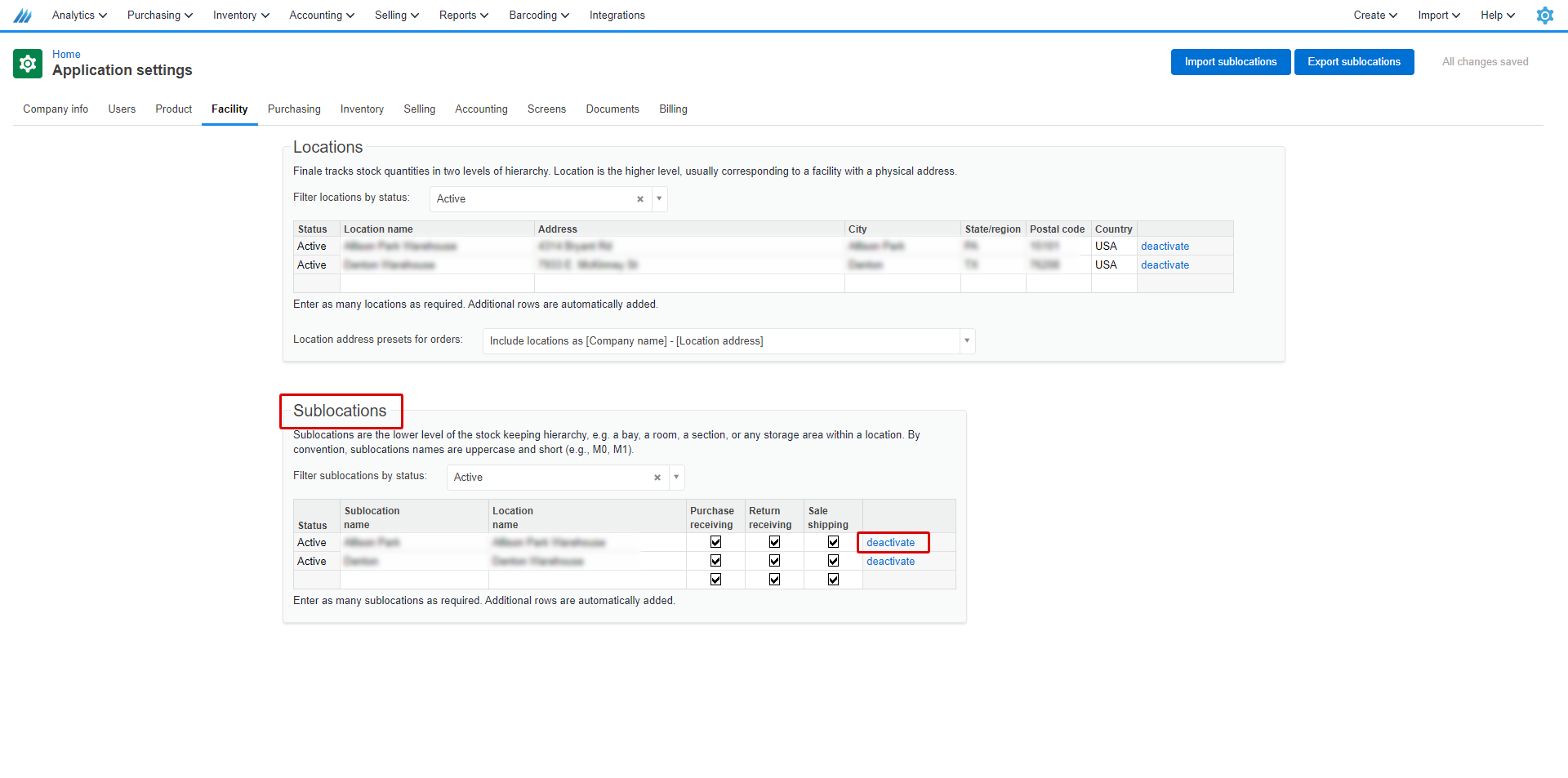Open the Import dropdown menu
The image size is (1568, 778).
click(x=1439, y=16)
